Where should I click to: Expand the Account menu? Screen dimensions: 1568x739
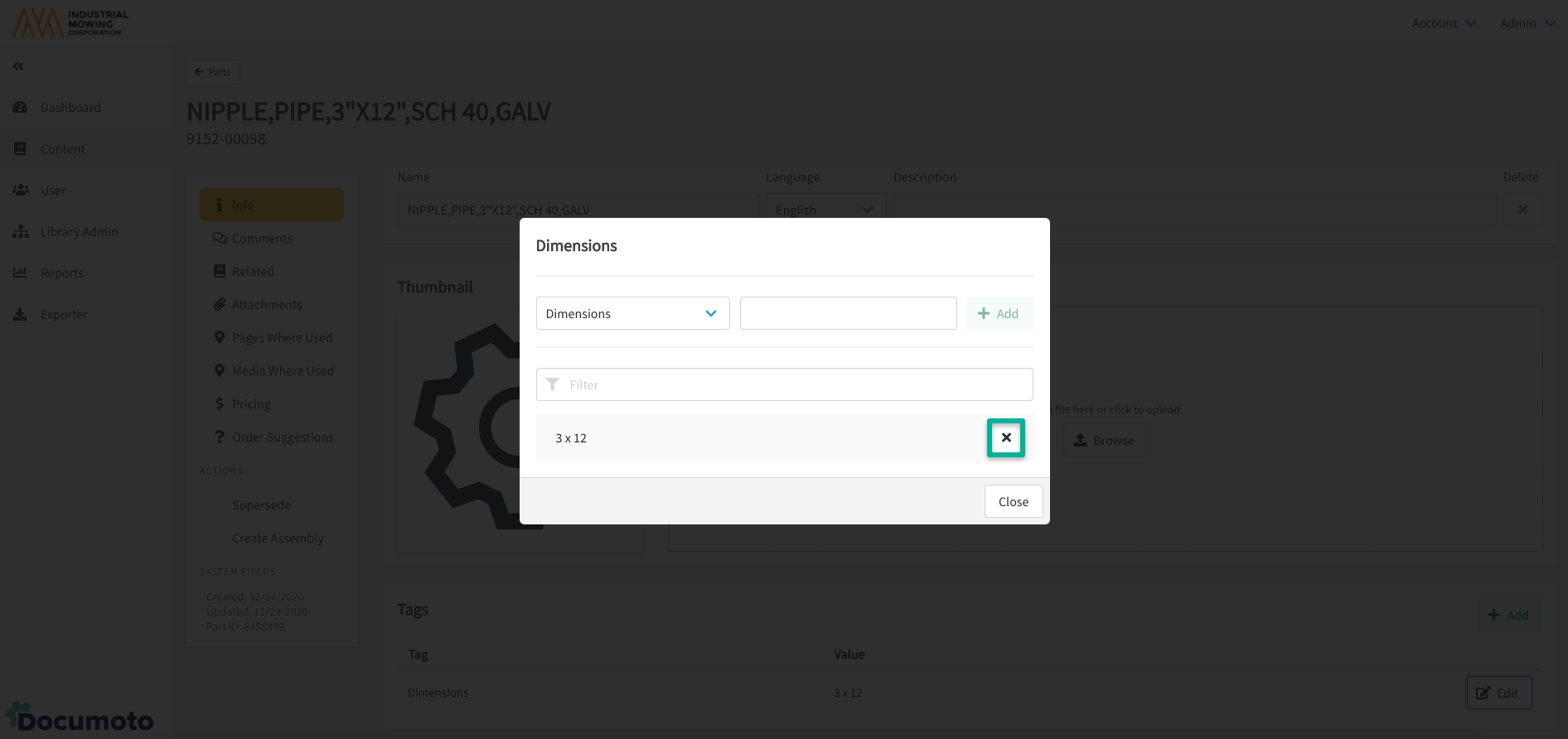tap(1444, 23)
